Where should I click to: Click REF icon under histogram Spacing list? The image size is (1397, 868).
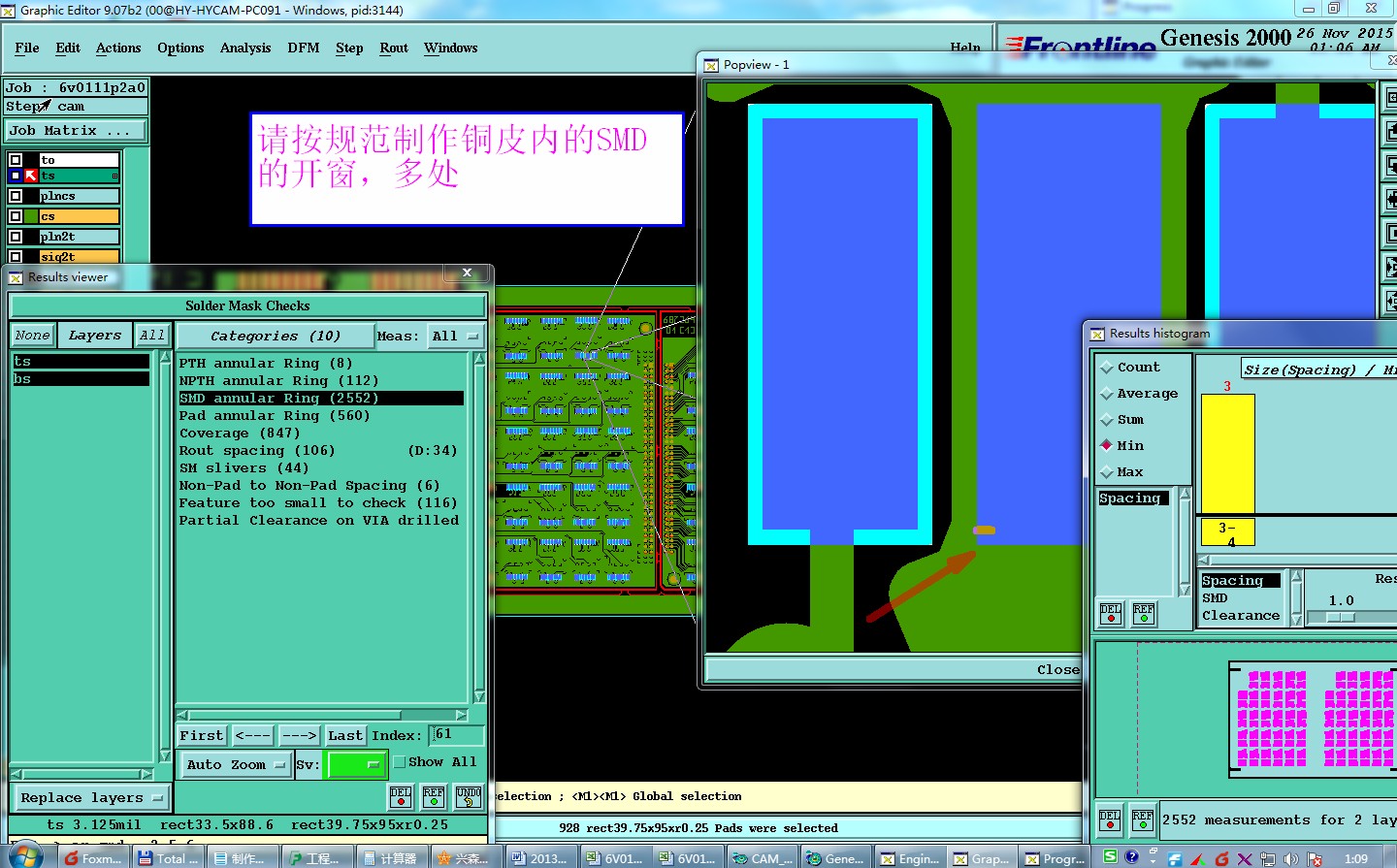pos(1145,614)
